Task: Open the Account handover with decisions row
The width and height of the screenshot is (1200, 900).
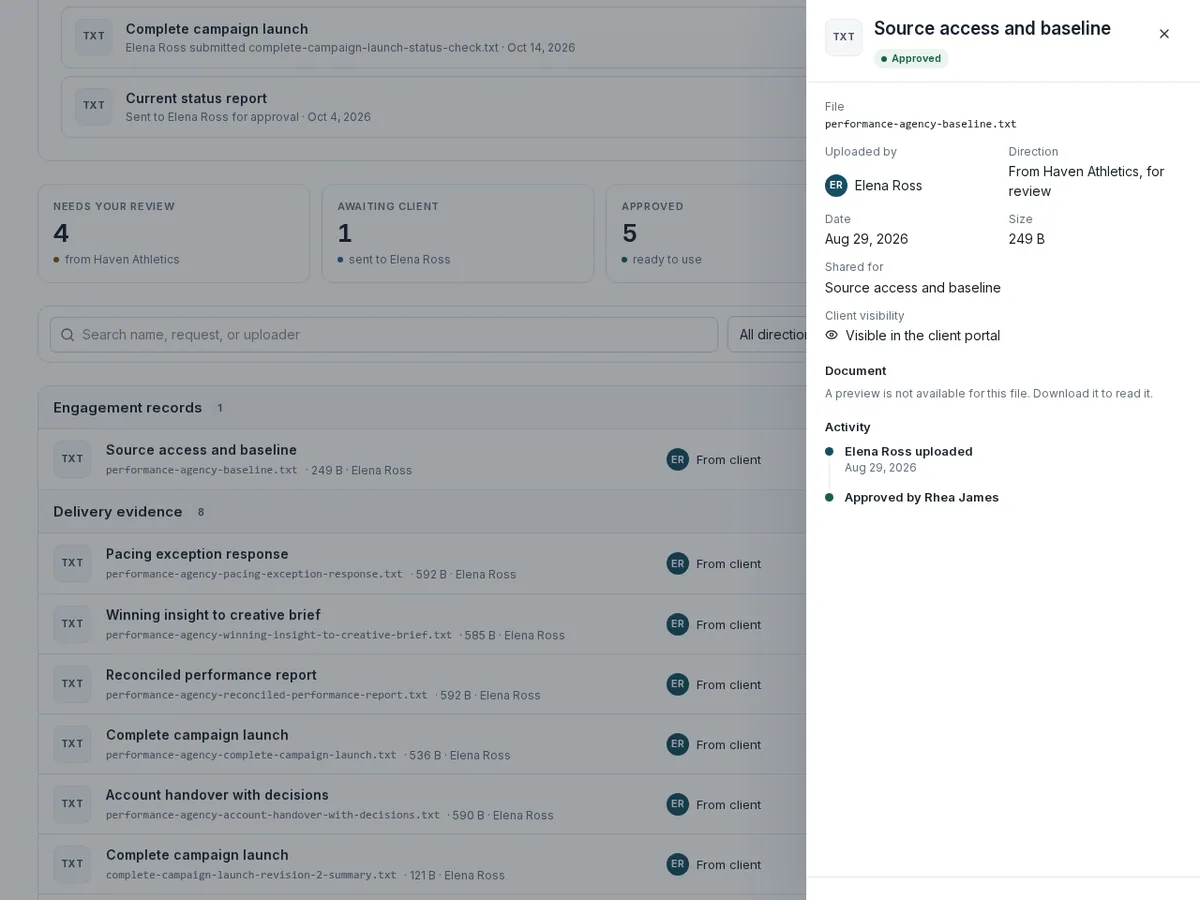Action: (422, 805)
